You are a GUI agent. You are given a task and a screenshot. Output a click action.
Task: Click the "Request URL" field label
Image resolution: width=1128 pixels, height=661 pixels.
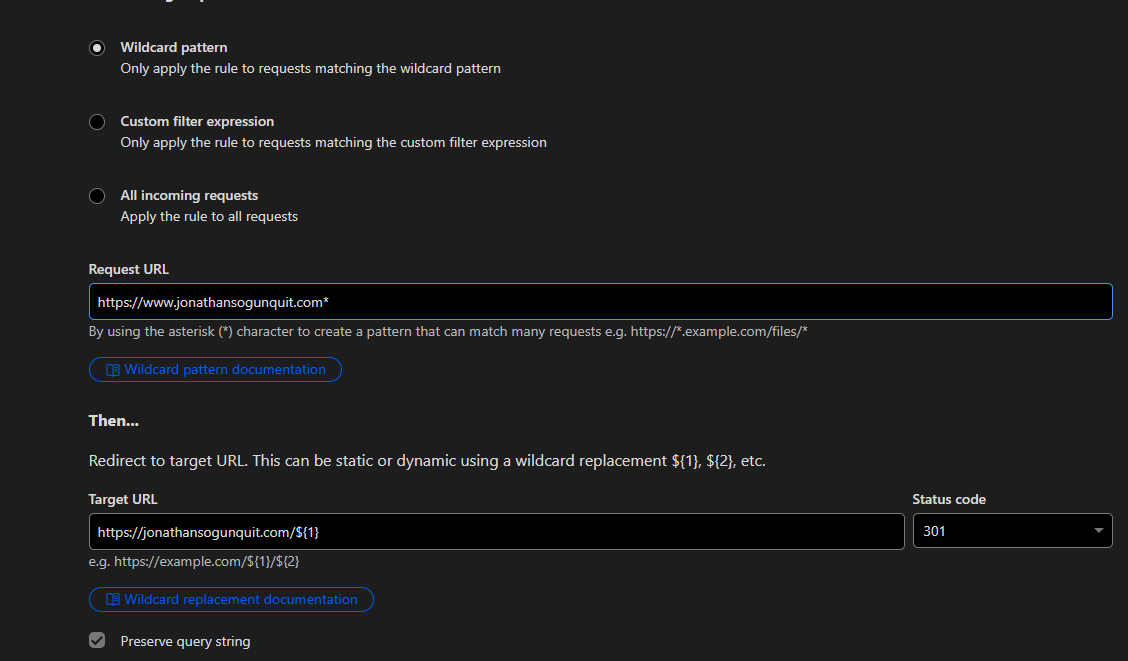(129, 270)
